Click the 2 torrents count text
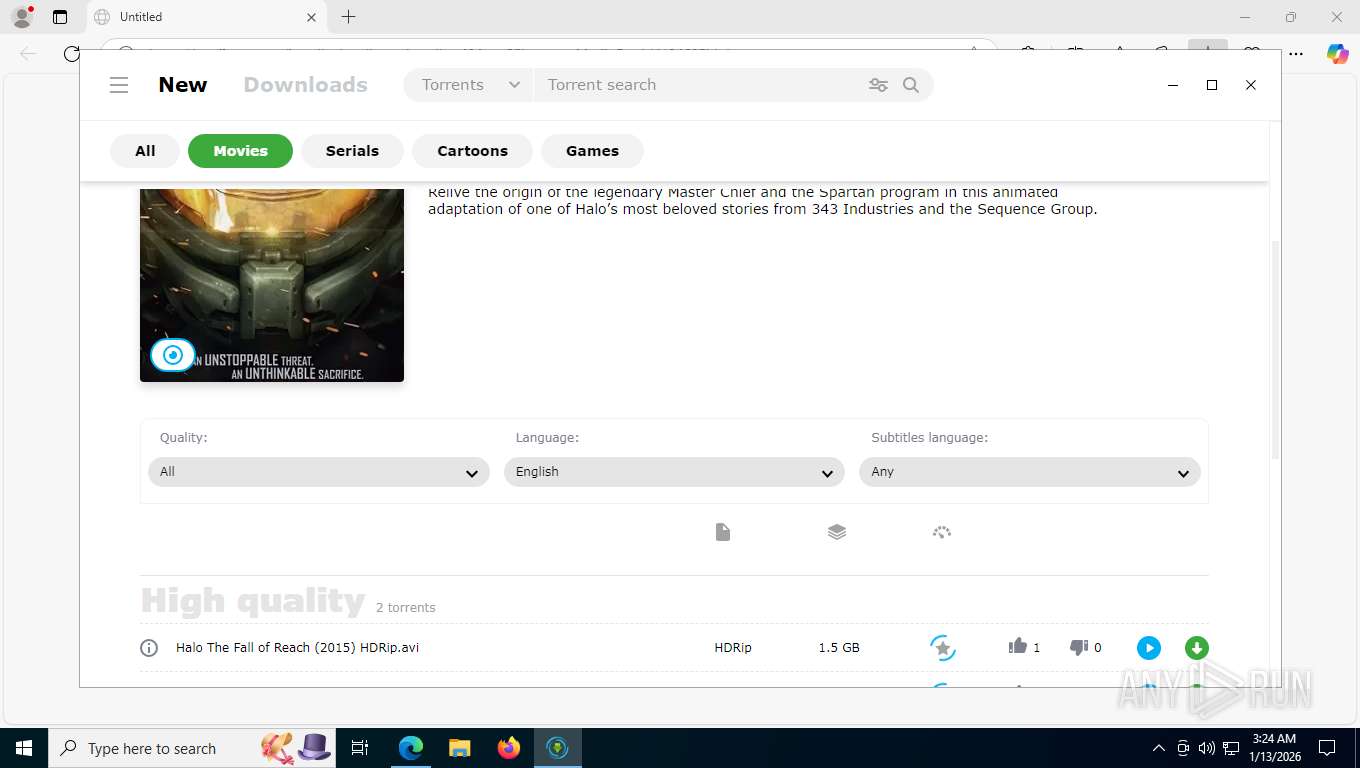The image size is (1360, 768). pos(406,608)
